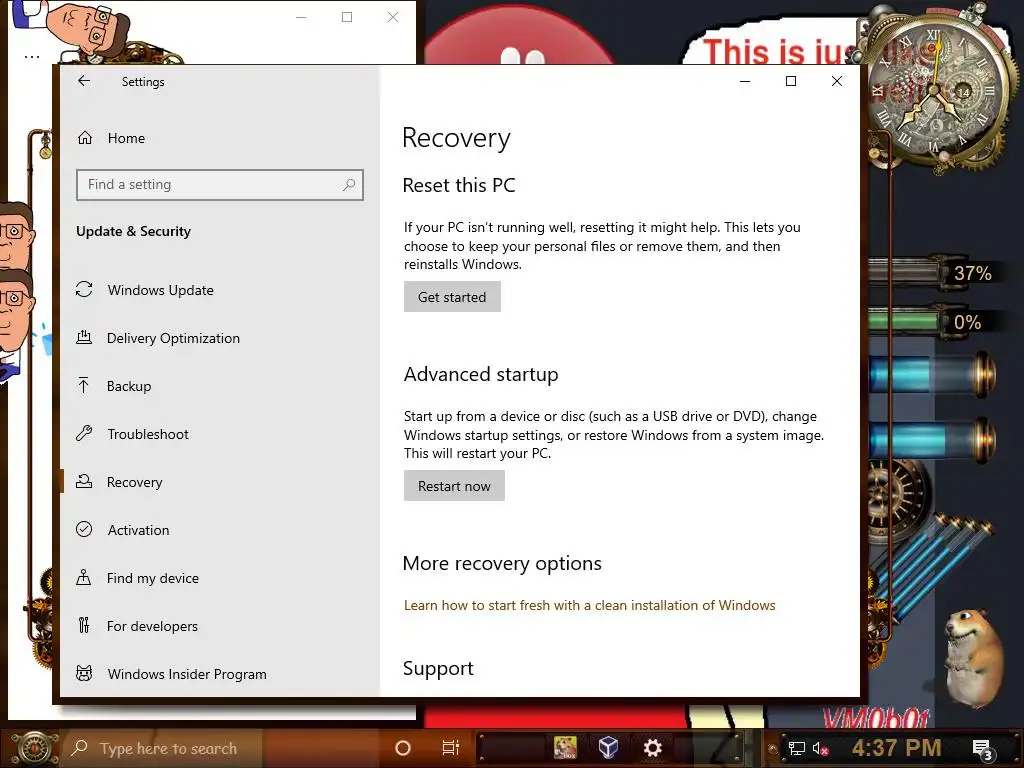Maximize the background window behind Settings
1024x768 pixels.
(x=347, y=17)
